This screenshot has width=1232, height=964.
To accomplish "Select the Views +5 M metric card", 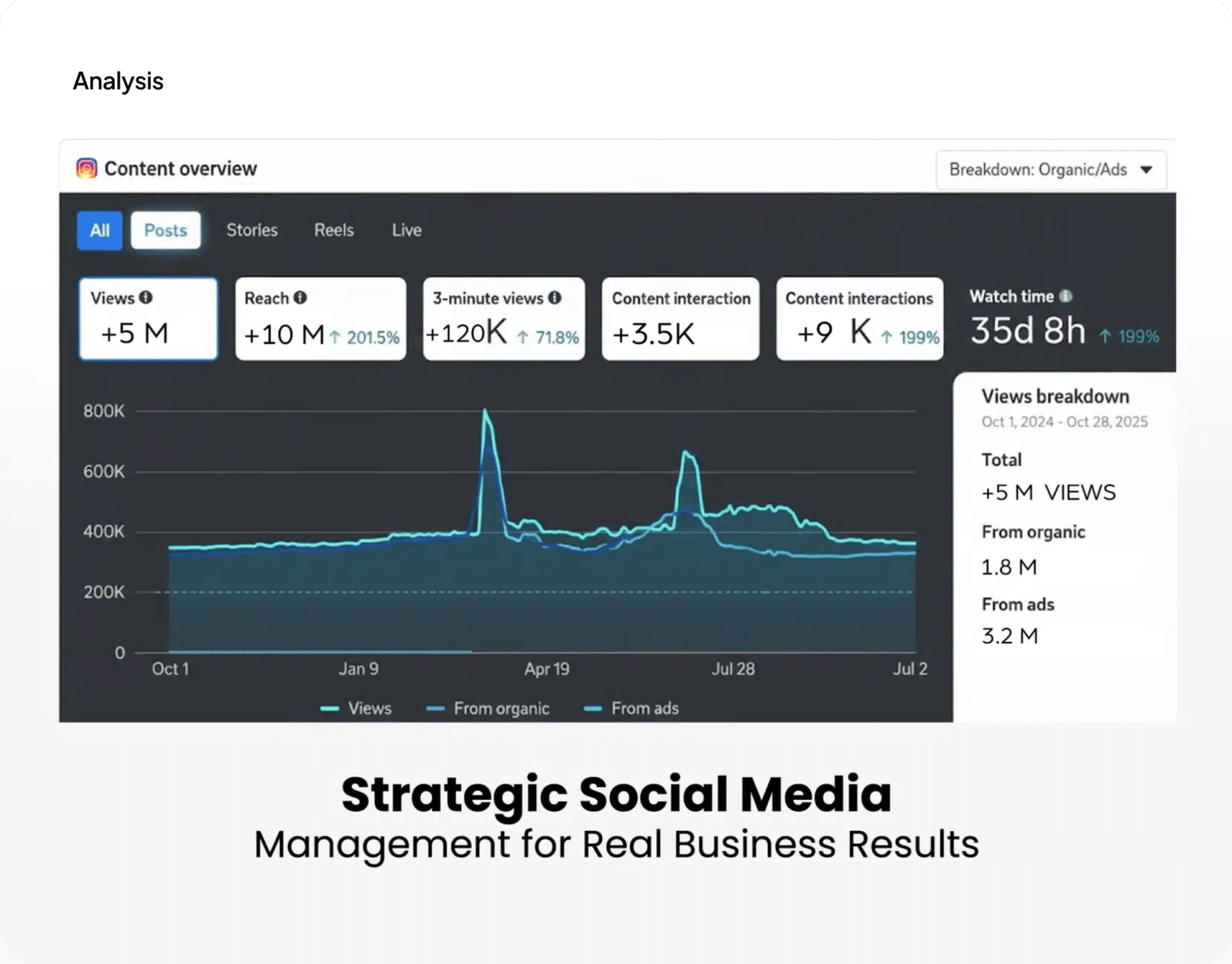I will [148, 319].
